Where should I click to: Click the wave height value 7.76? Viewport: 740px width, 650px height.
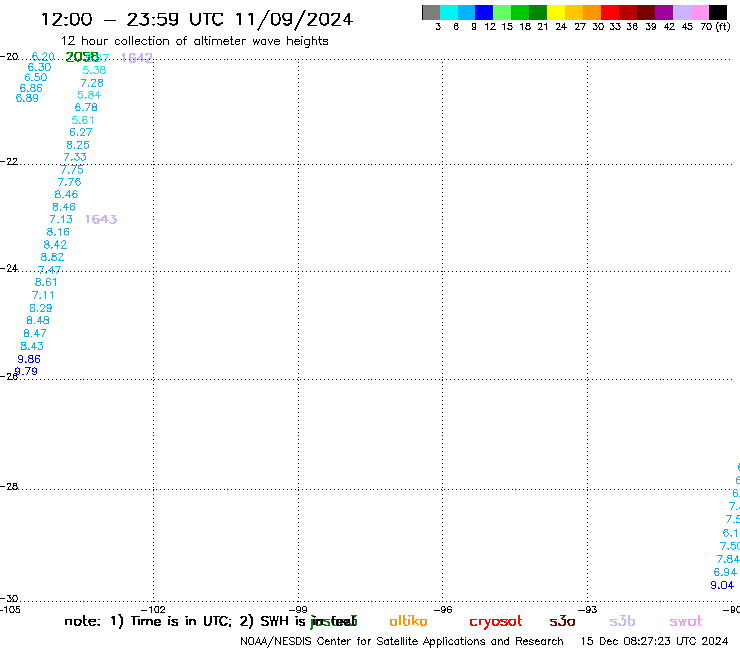coord(69,182)
